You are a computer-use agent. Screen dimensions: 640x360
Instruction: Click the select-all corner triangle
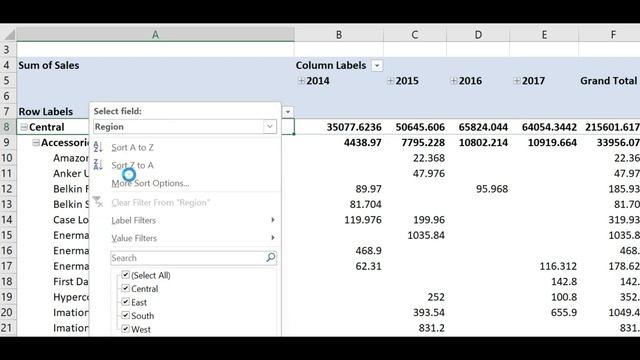pos(10,35)
